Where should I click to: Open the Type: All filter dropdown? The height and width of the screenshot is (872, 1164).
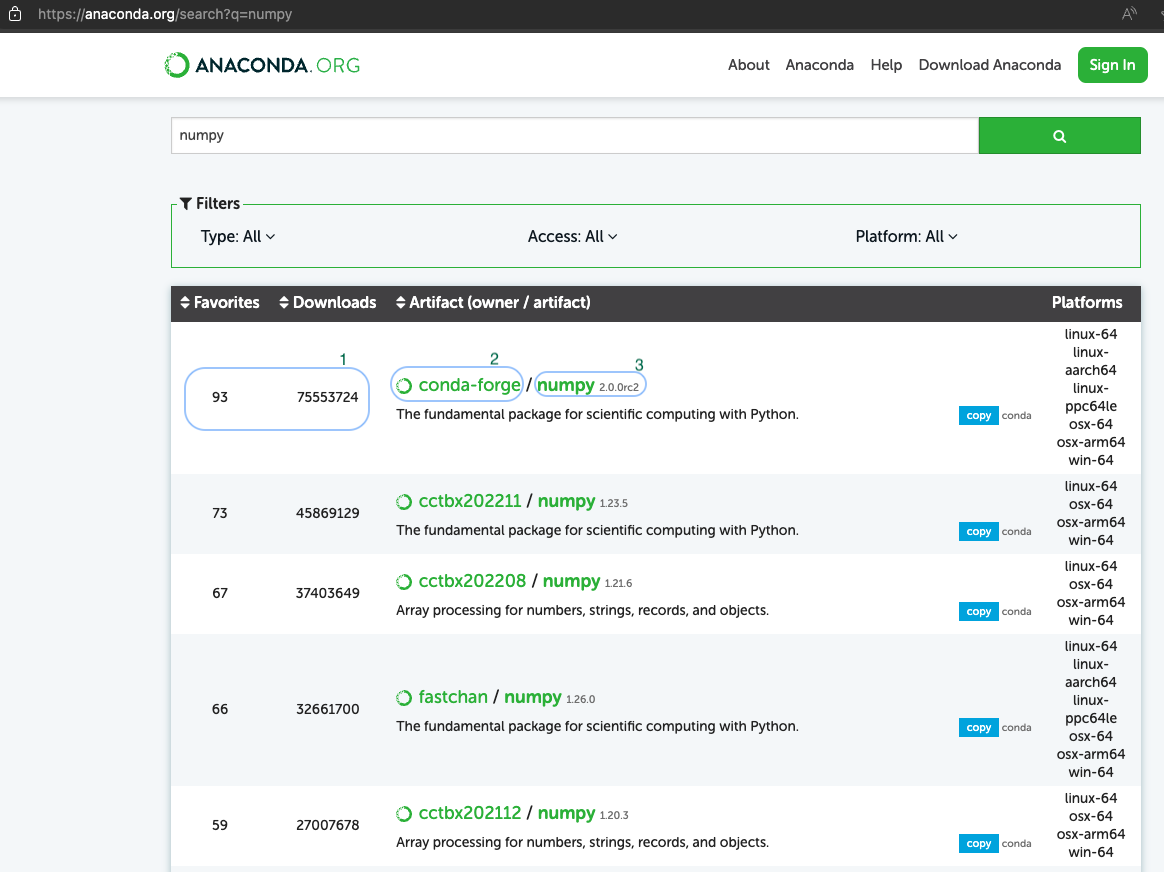[238, 237]
